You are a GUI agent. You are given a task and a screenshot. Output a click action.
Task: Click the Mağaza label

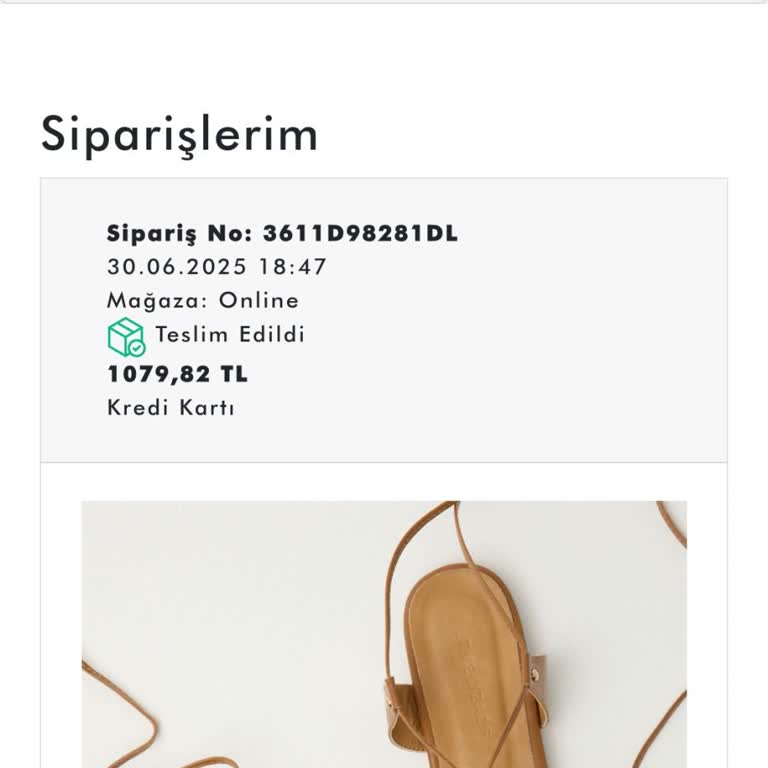point(158,301)
